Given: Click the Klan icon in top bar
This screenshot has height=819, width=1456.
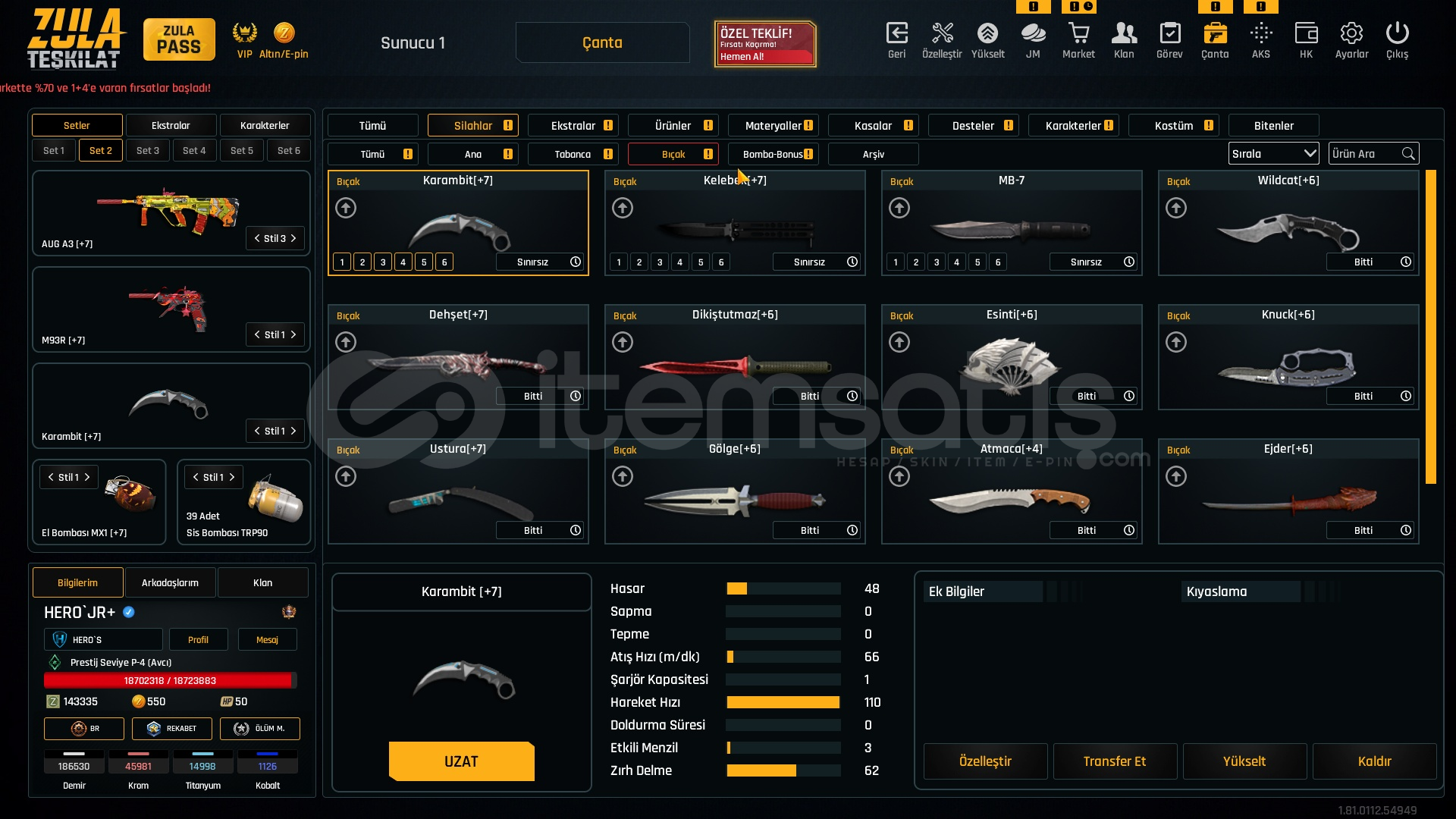Looking at the screenshot, I should click(1124, 33).
